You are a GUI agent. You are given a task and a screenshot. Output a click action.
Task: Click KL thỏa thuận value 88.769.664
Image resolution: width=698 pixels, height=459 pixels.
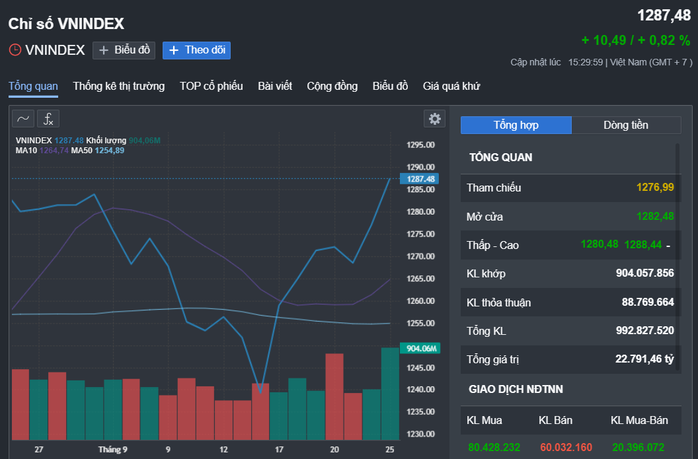pyautogui.click(x=648, y=302)
